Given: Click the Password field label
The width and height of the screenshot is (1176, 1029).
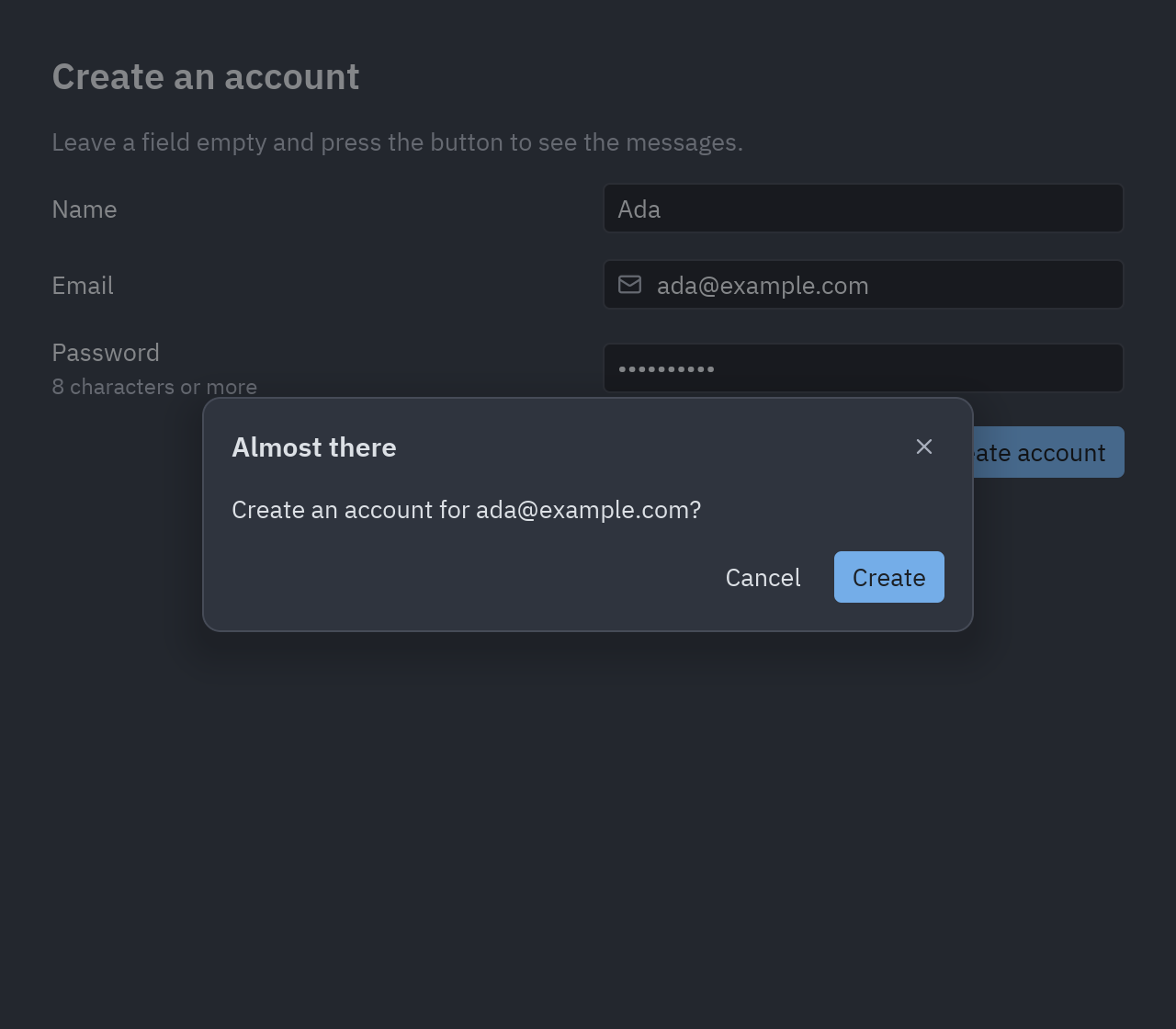Looking at the screenshot, I should point(106,353).
